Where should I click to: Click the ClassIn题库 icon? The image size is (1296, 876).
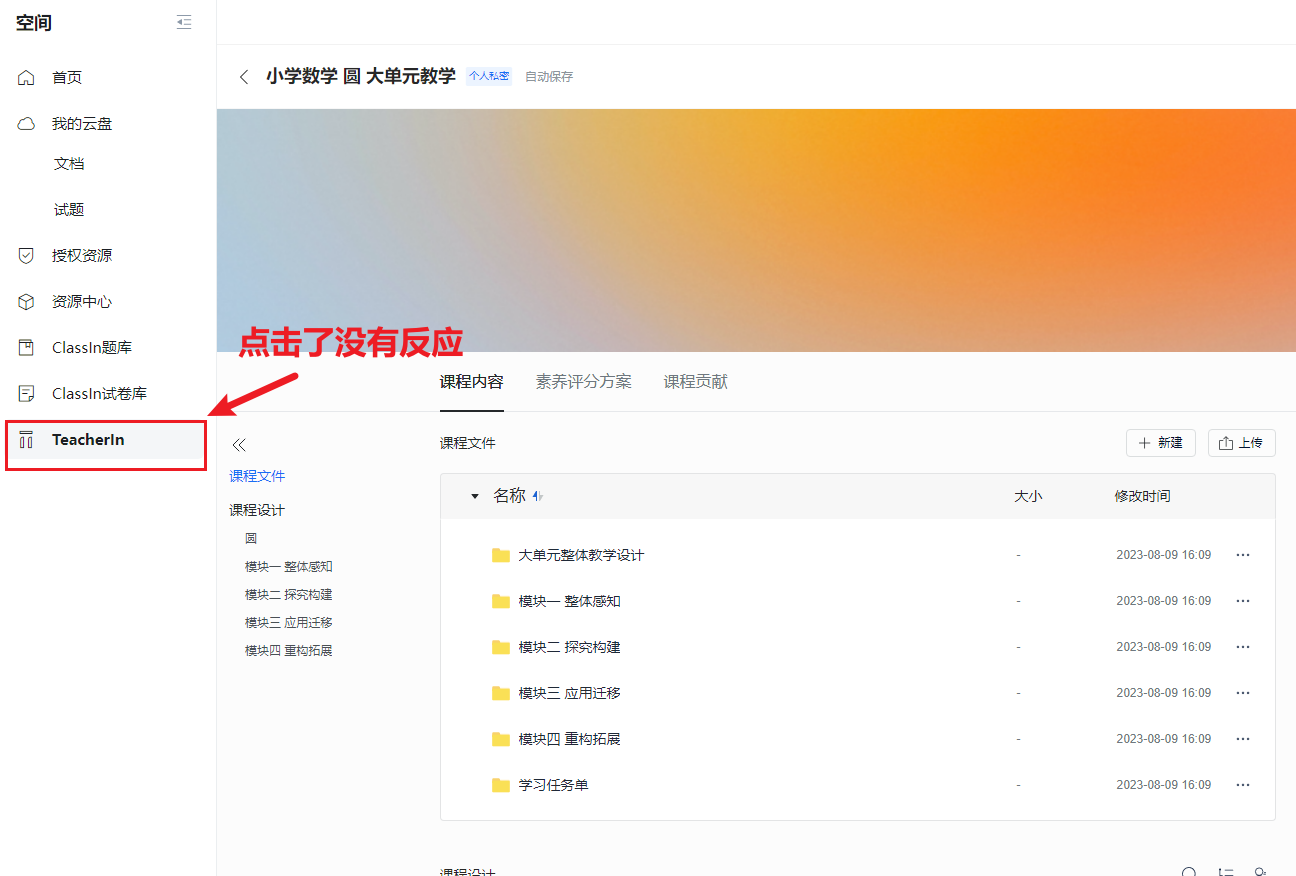coord(27,348)
